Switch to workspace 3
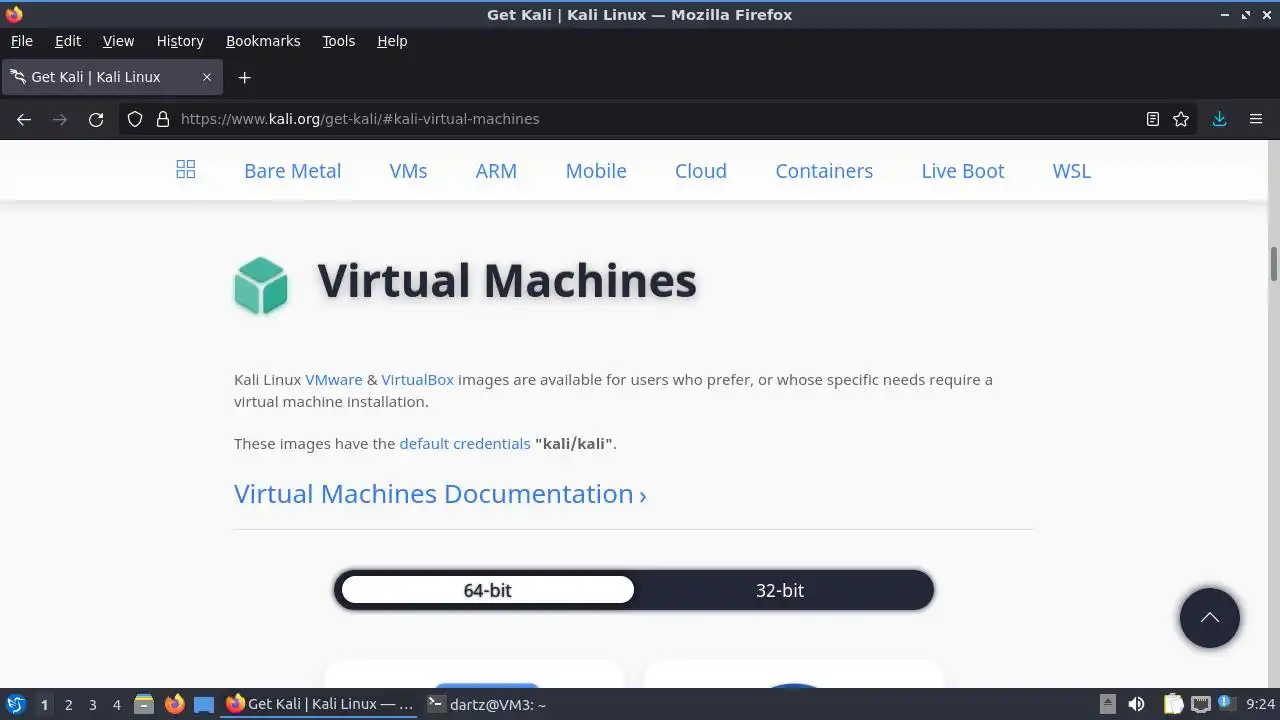Screen dimensions: 1280x720 [x=92, y=705]
